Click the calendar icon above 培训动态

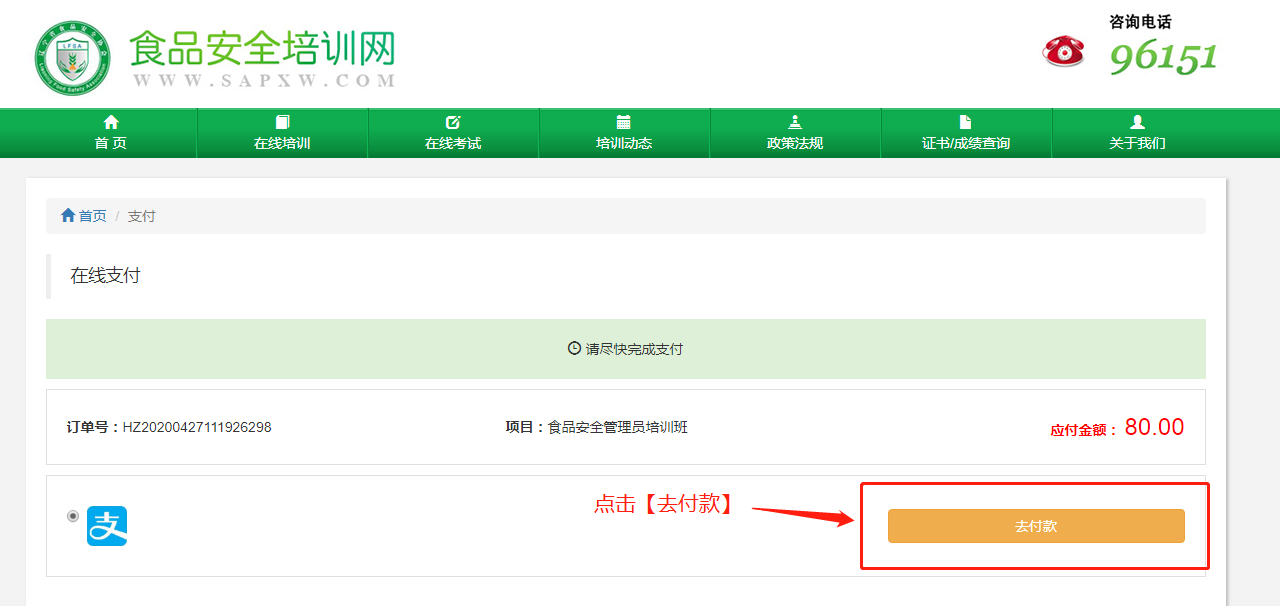tap(624, 122)
